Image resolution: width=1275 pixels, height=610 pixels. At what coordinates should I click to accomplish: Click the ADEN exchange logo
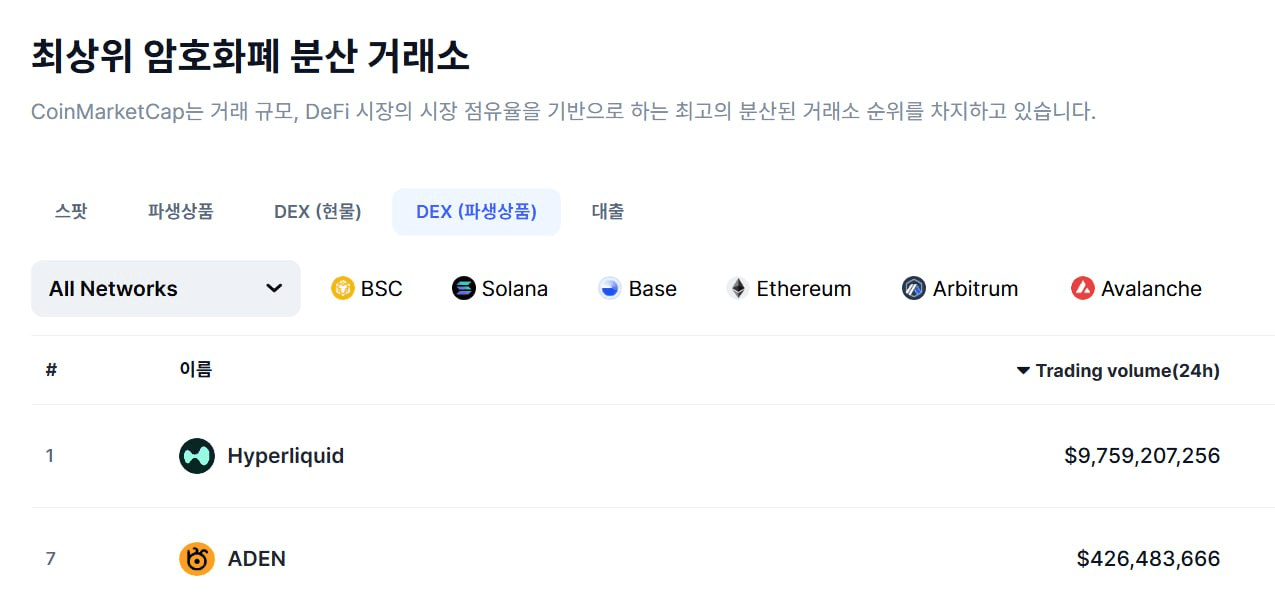(197, 558)
